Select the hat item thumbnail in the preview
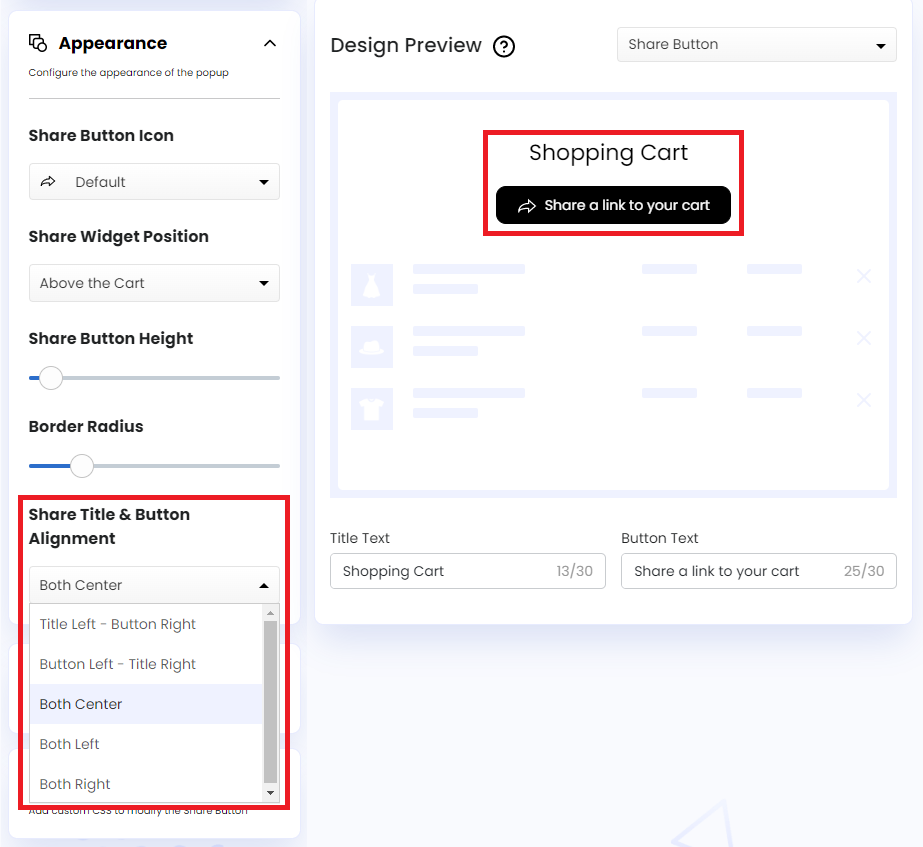This screenshot has width=923, height=847. tap(371, 346)
